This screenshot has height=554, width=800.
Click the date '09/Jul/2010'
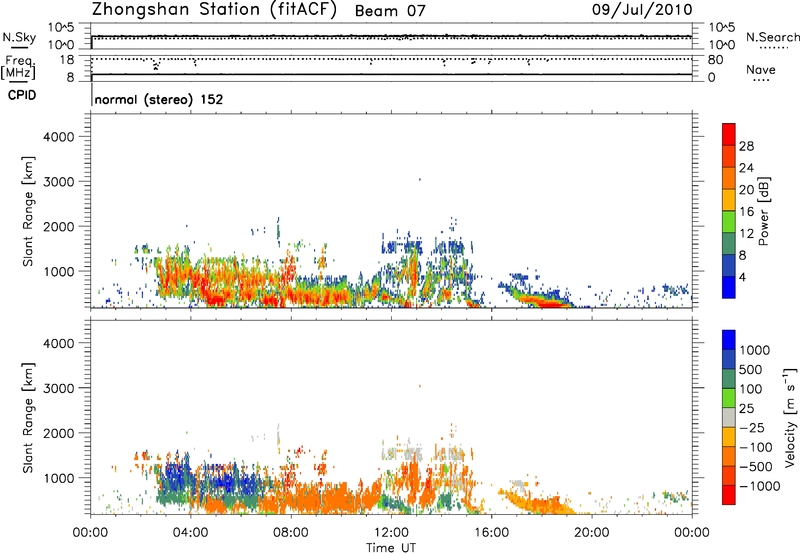[642, 10]
